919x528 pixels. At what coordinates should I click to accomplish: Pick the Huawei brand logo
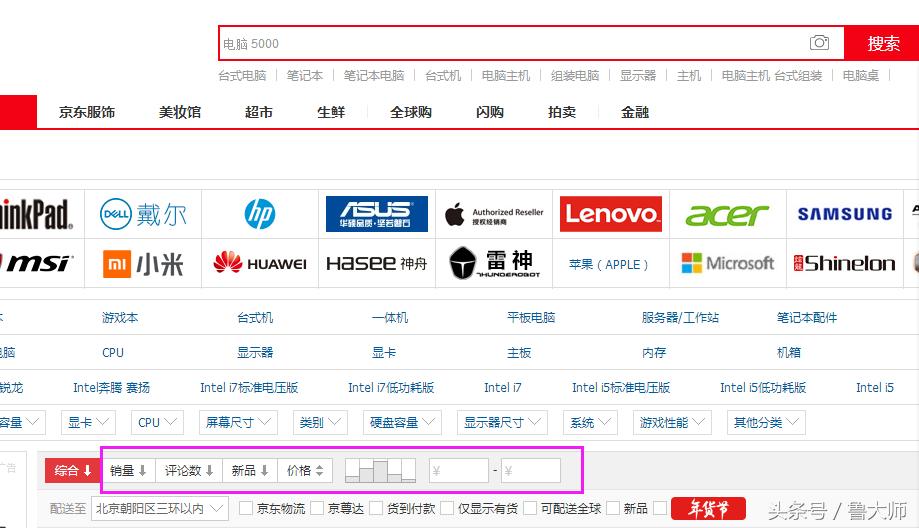click(260, 263)
